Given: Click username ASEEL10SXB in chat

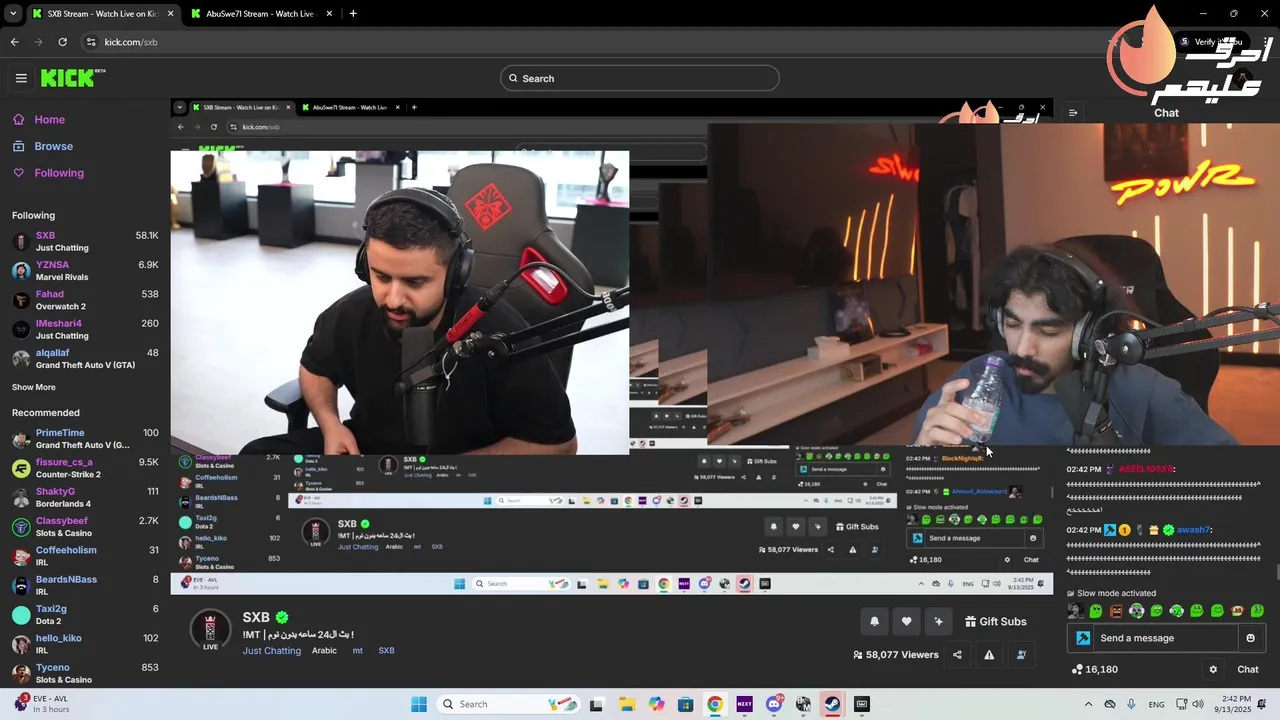Looking at the screenshot, I should pyautogui.click(x=1146, y=469).
